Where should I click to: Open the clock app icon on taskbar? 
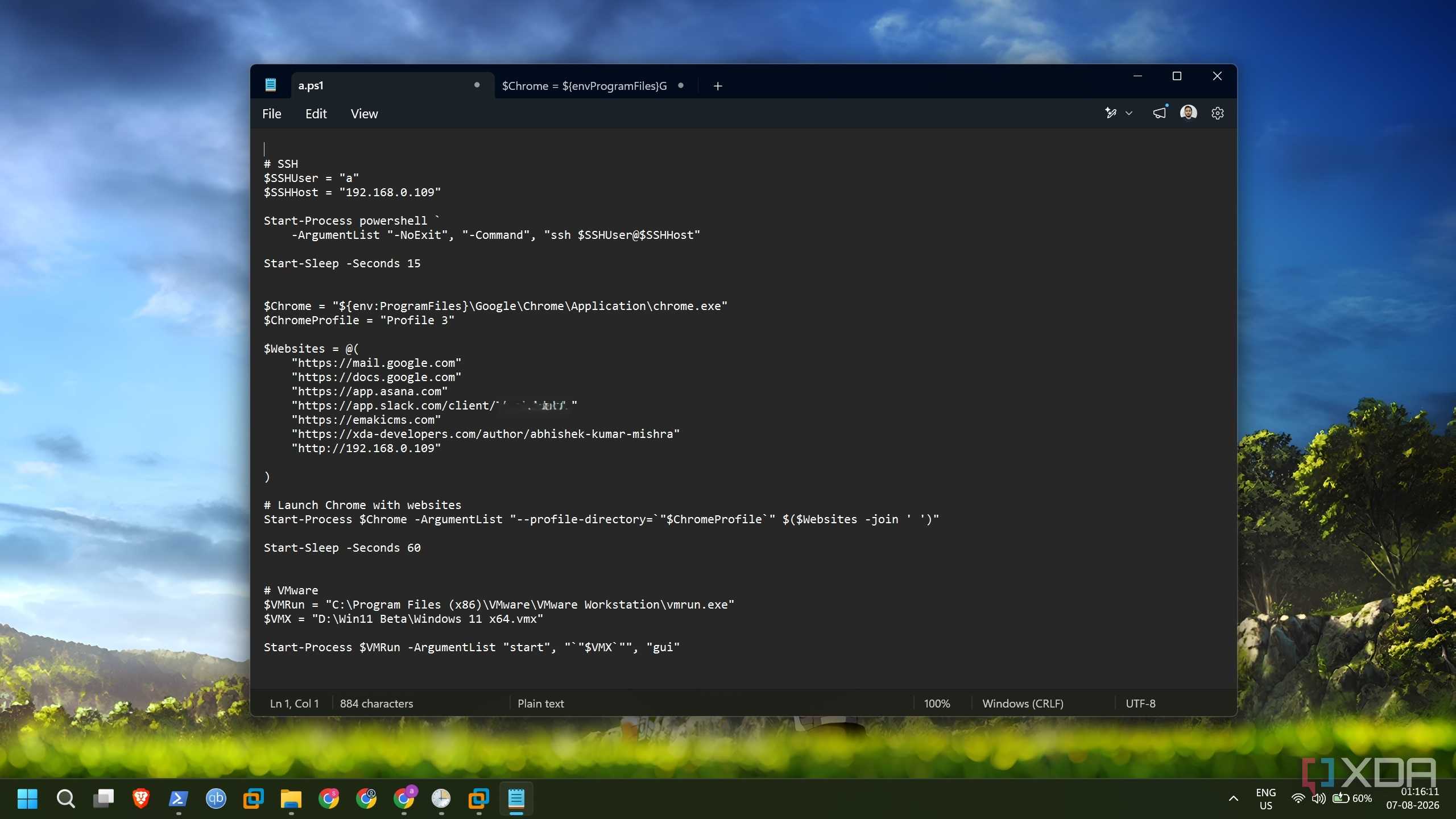[441, 799]
